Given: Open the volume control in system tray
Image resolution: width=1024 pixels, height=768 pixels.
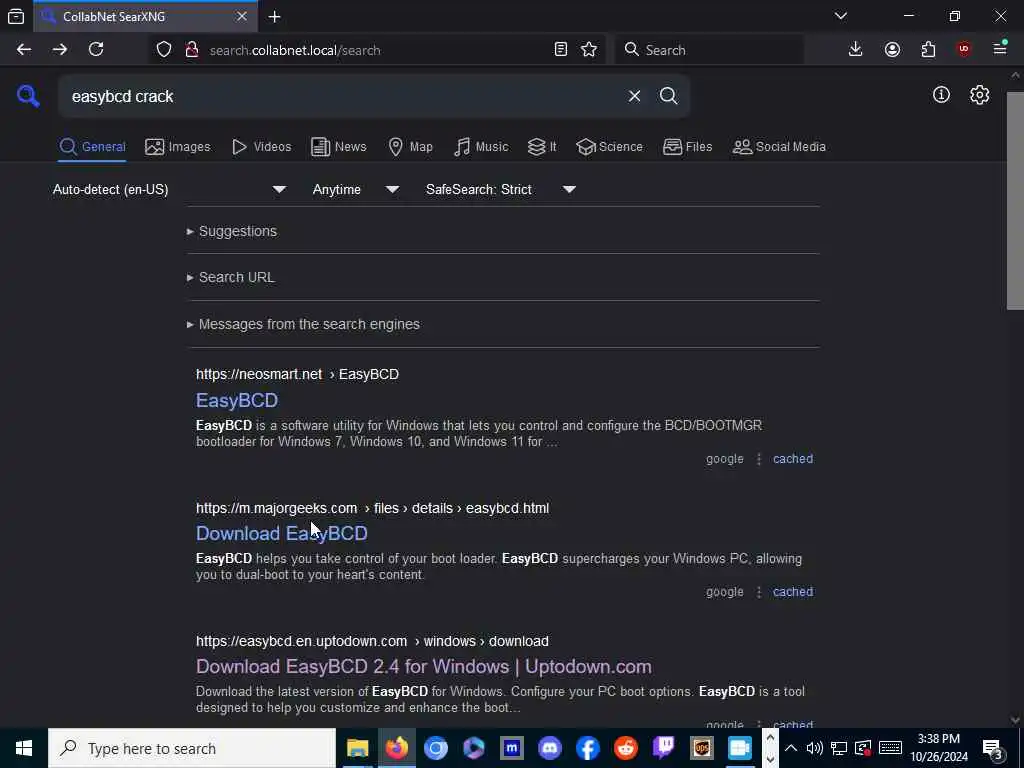Looking at the screenshot, I should pos(814,748).
